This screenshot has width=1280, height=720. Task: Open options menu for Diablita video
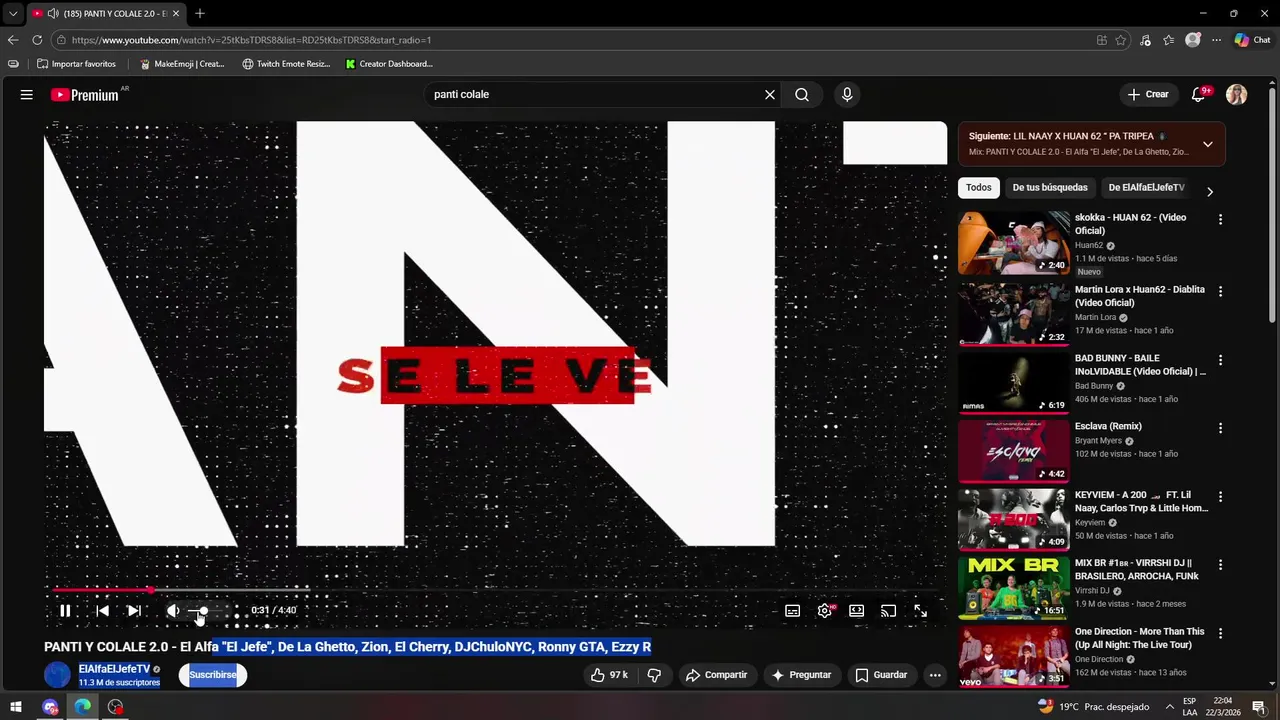1220,291
